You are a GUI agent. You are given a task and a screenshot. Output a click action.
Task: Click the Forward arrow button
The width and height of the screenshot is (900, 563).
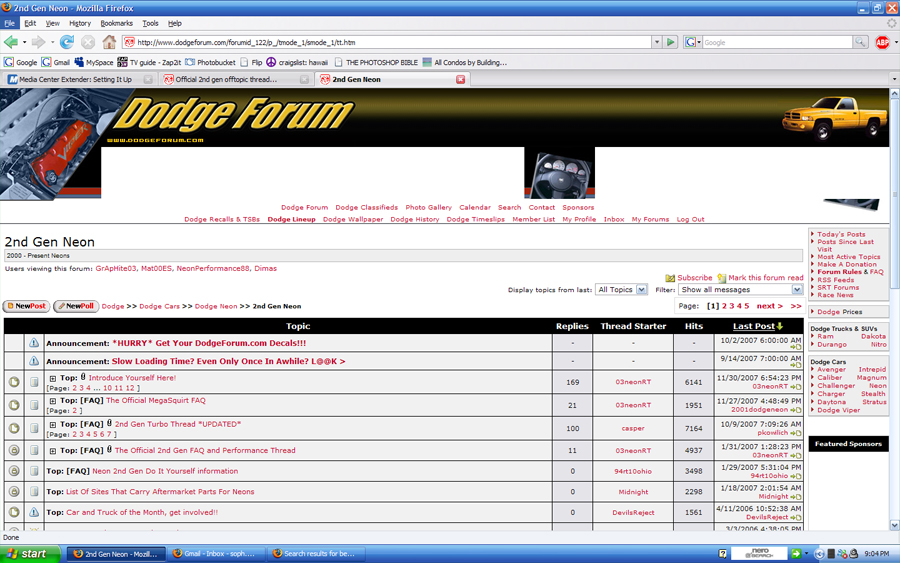pyautogui.click(x=38, y=42)
